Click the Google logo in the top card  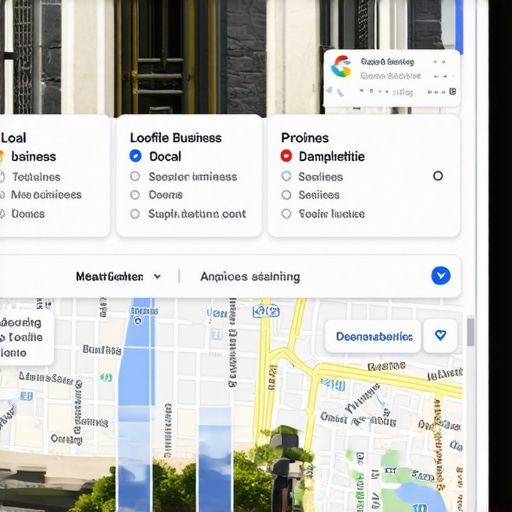[341, 66]
